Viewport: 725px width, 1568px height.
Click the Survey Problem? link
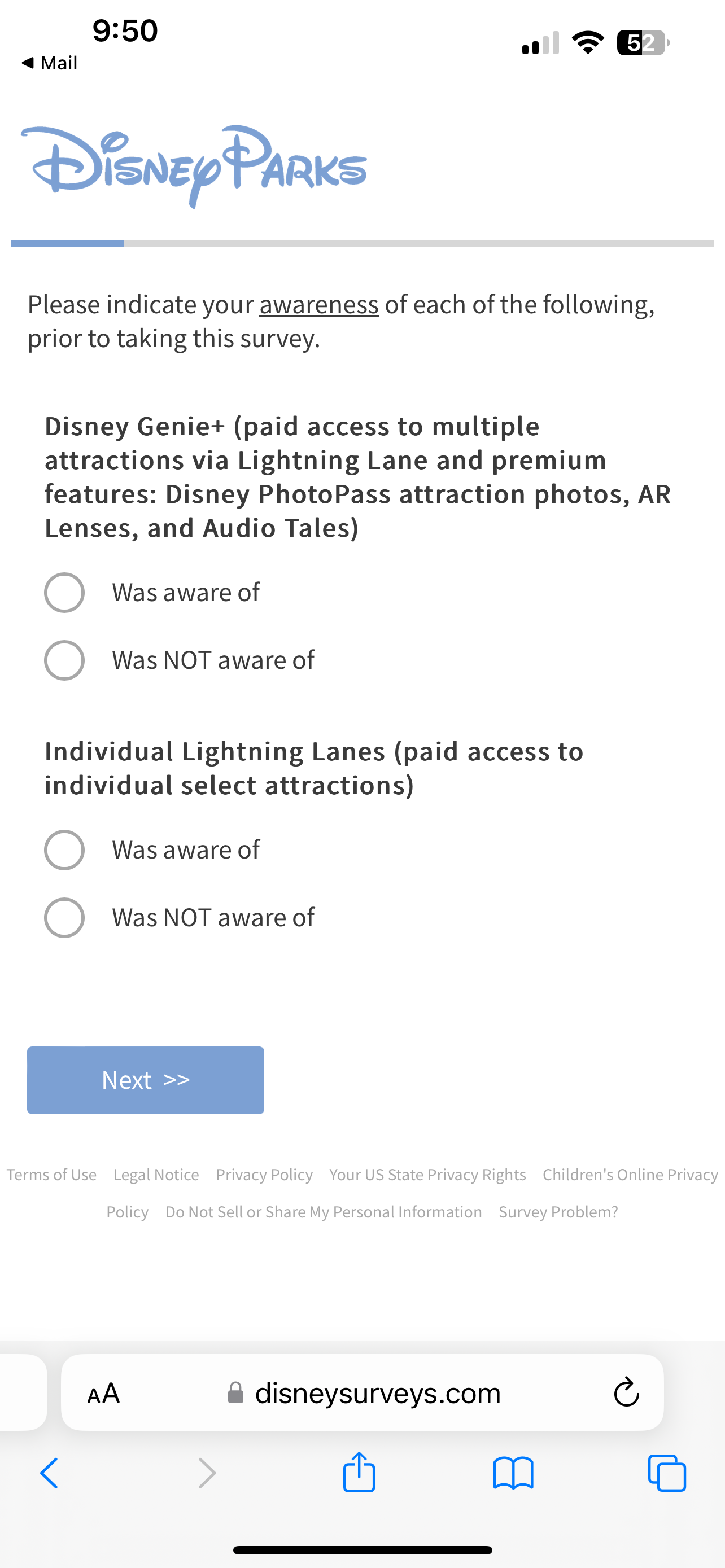click(558, 1212)
